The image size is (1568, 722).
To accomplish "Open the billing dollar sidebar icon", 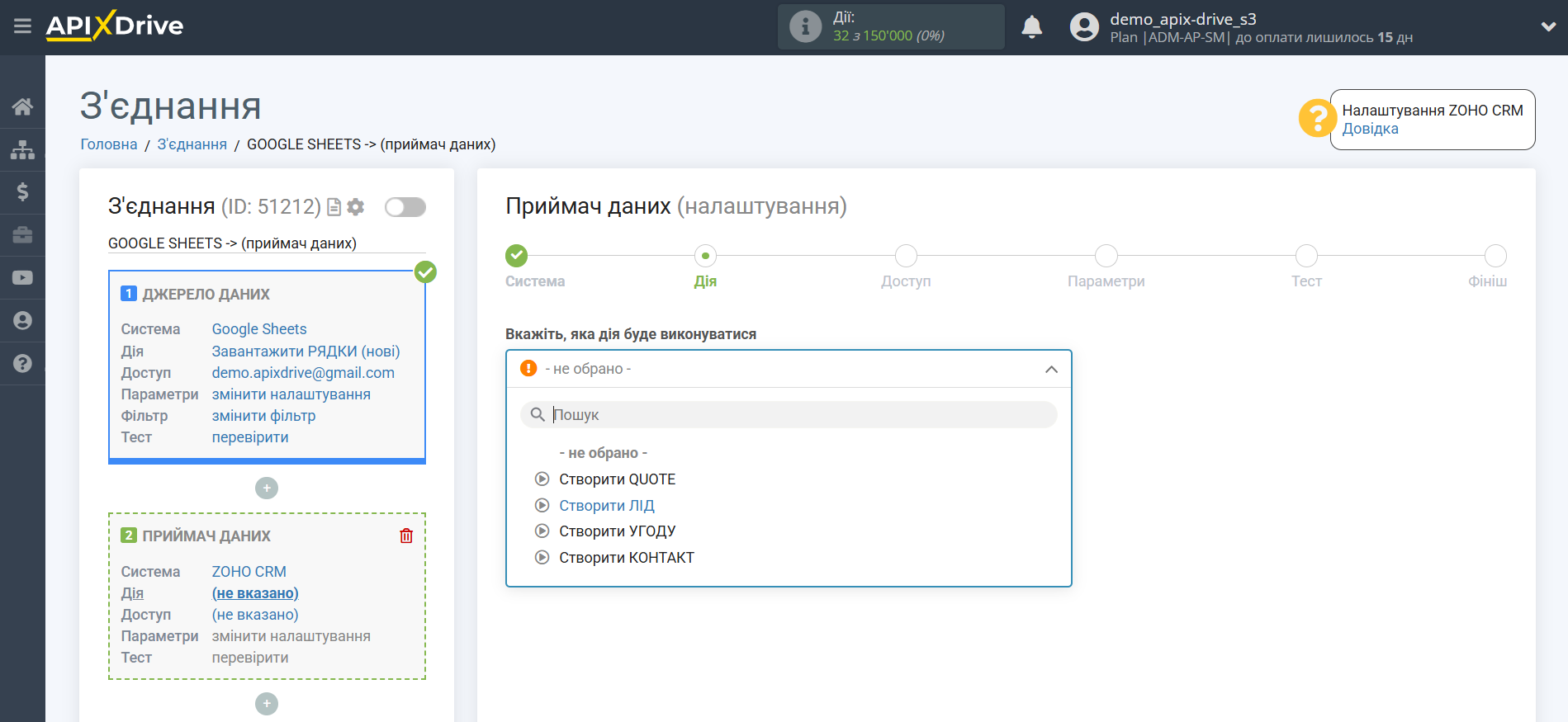I will click(22, 192).
